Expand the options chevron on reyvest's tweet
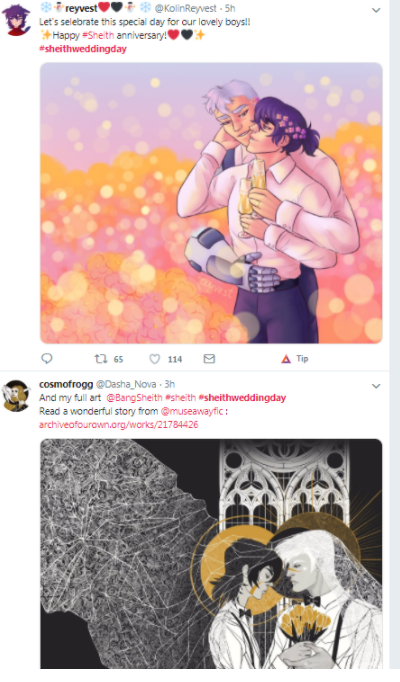 (376, 10)
